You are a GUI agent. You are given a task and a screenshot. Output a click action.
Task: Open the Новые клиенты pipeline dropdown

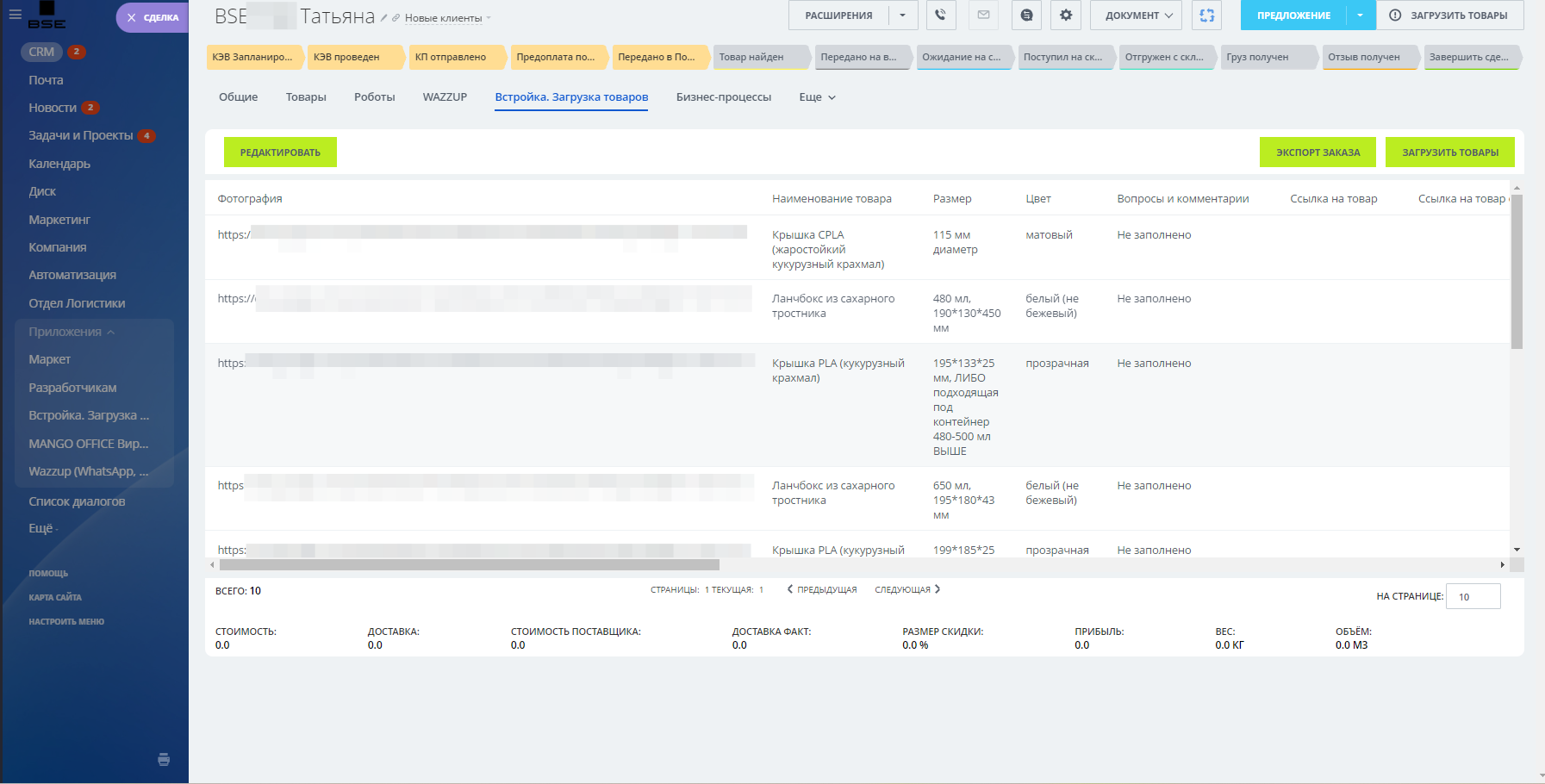pyautogui.click(x=448, y=18)
